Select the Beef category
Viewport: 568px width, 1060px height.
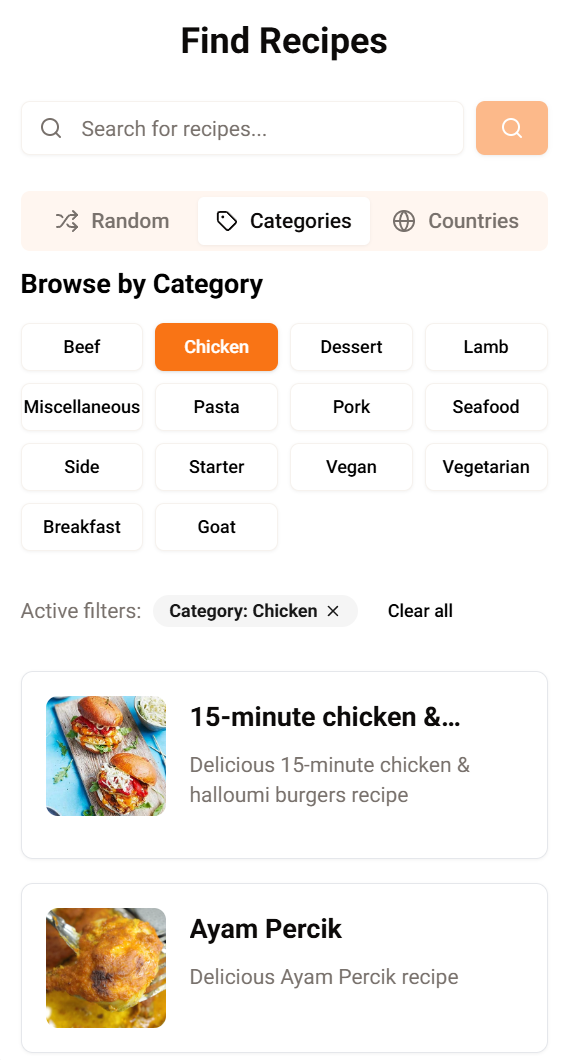click(82, 347)
